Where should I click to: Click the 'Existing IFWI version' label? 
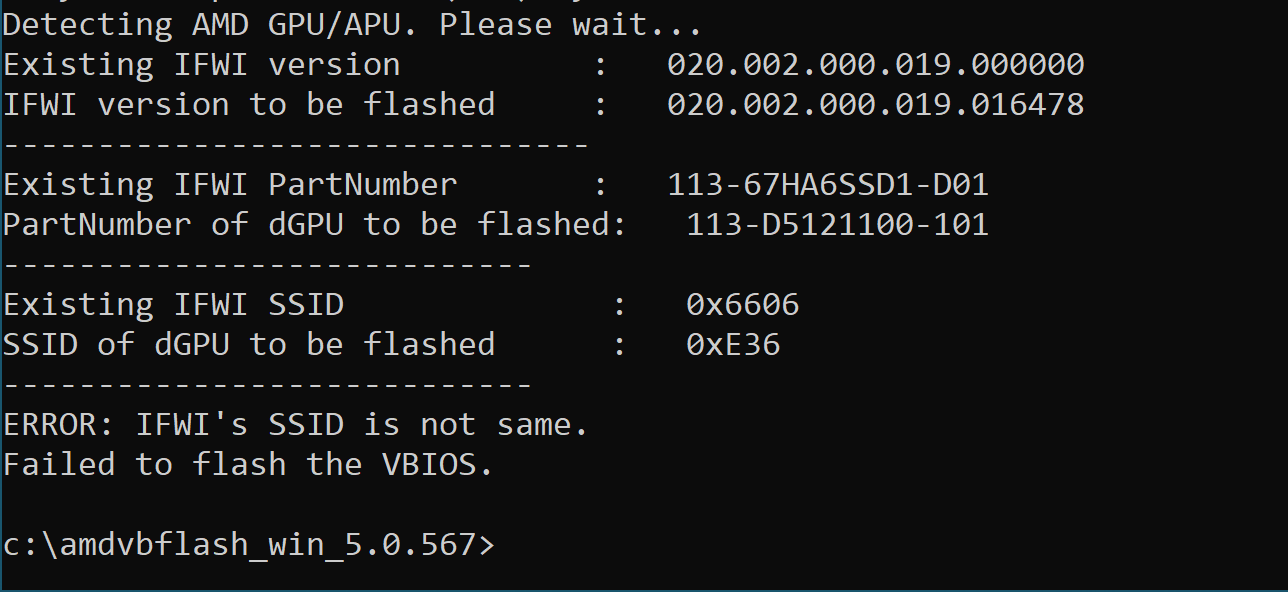coord(201,65)
